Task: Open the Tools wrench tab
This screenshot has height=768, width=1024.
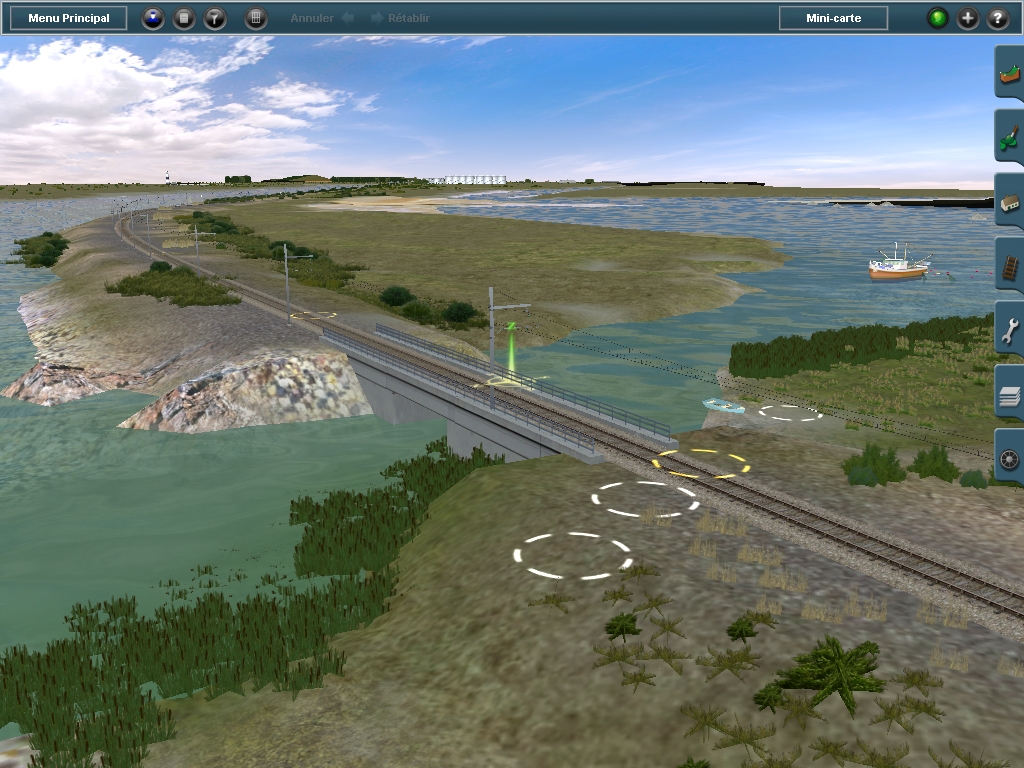Action: [x=1009, y=329]
